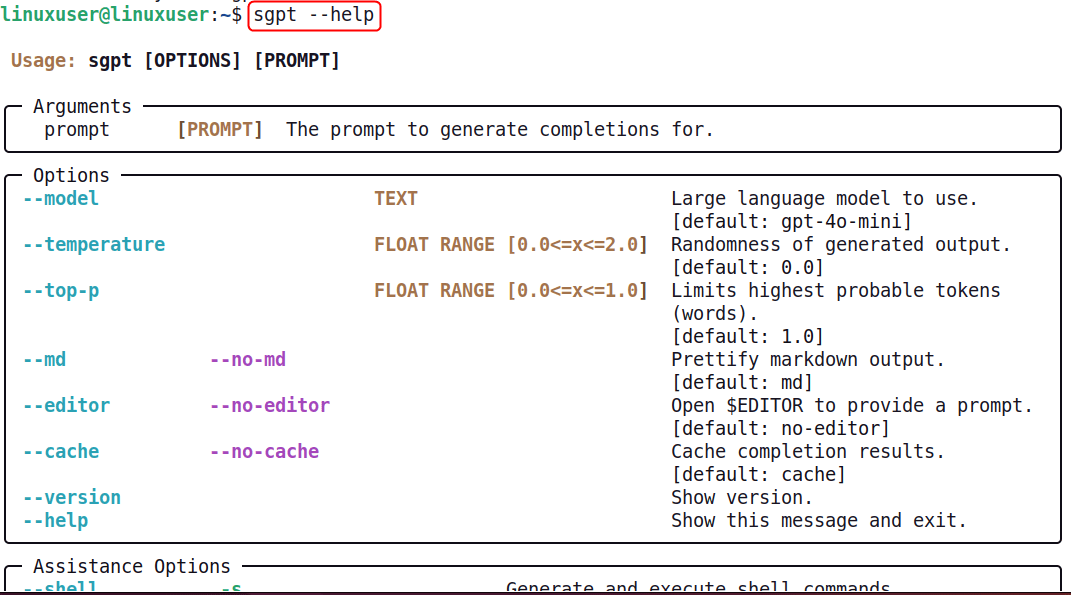Click the --no-editor flag
The height and width of the screenshot is (595, 1071).
[270, 405]
